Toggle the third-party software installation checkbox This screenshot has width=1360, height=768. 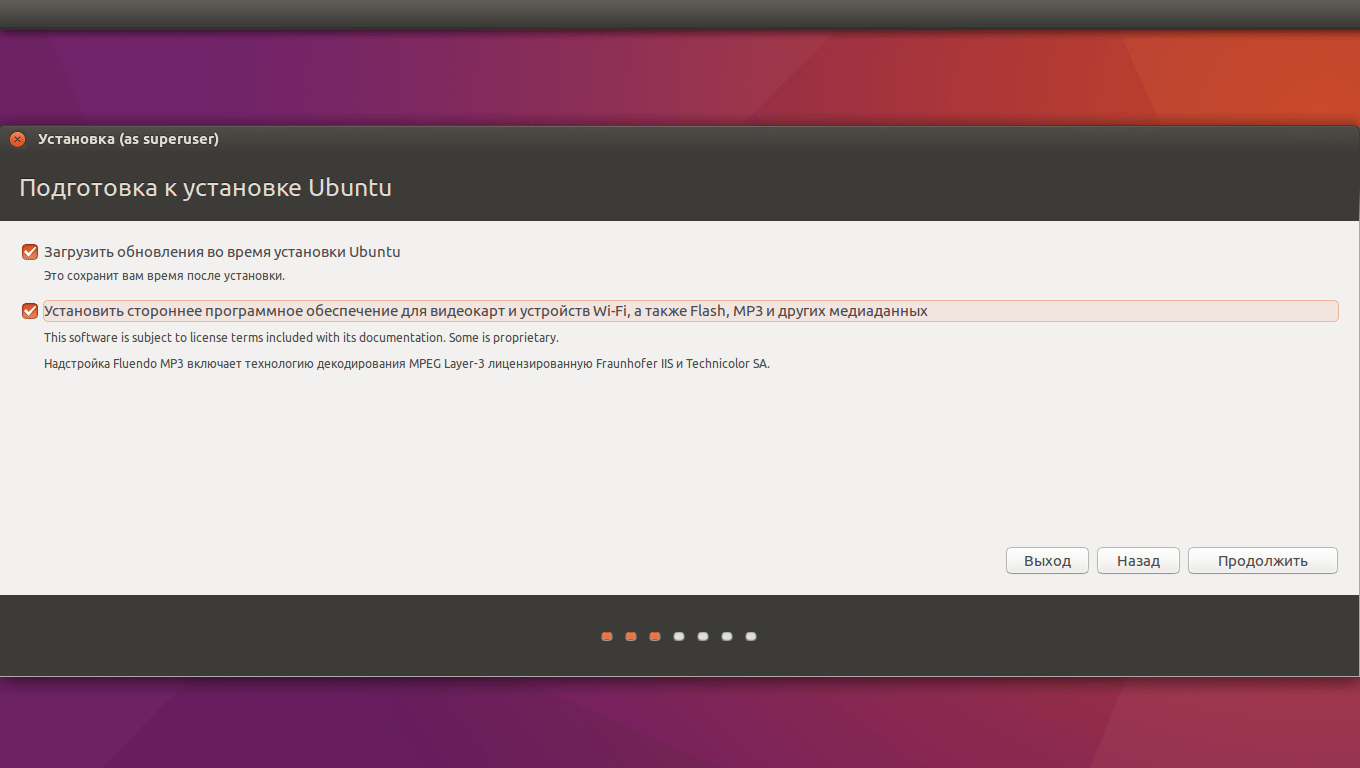30,311
